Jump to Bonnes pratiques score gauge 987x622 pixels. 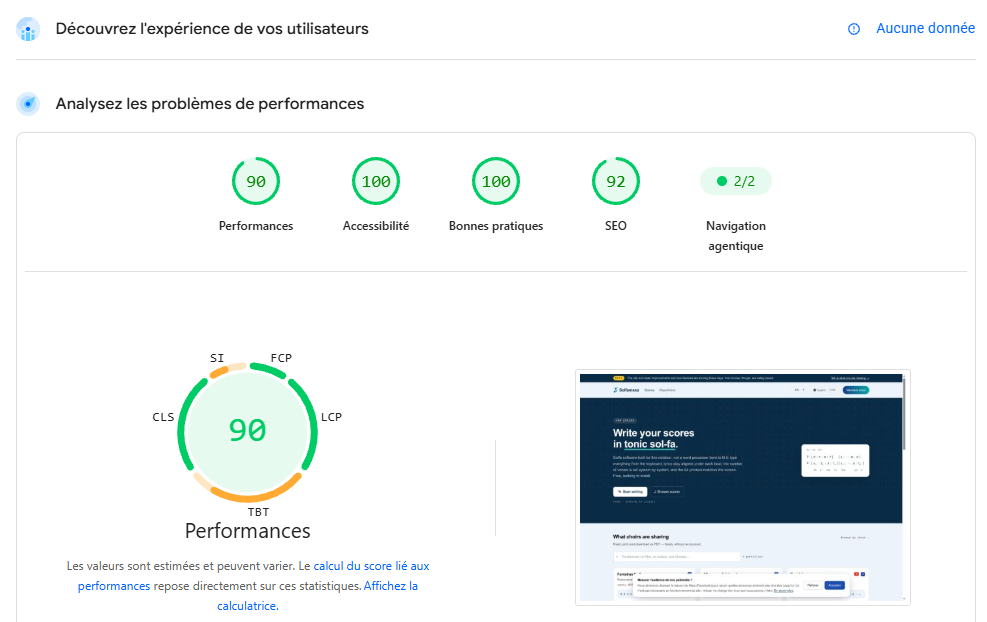point(496,181)
